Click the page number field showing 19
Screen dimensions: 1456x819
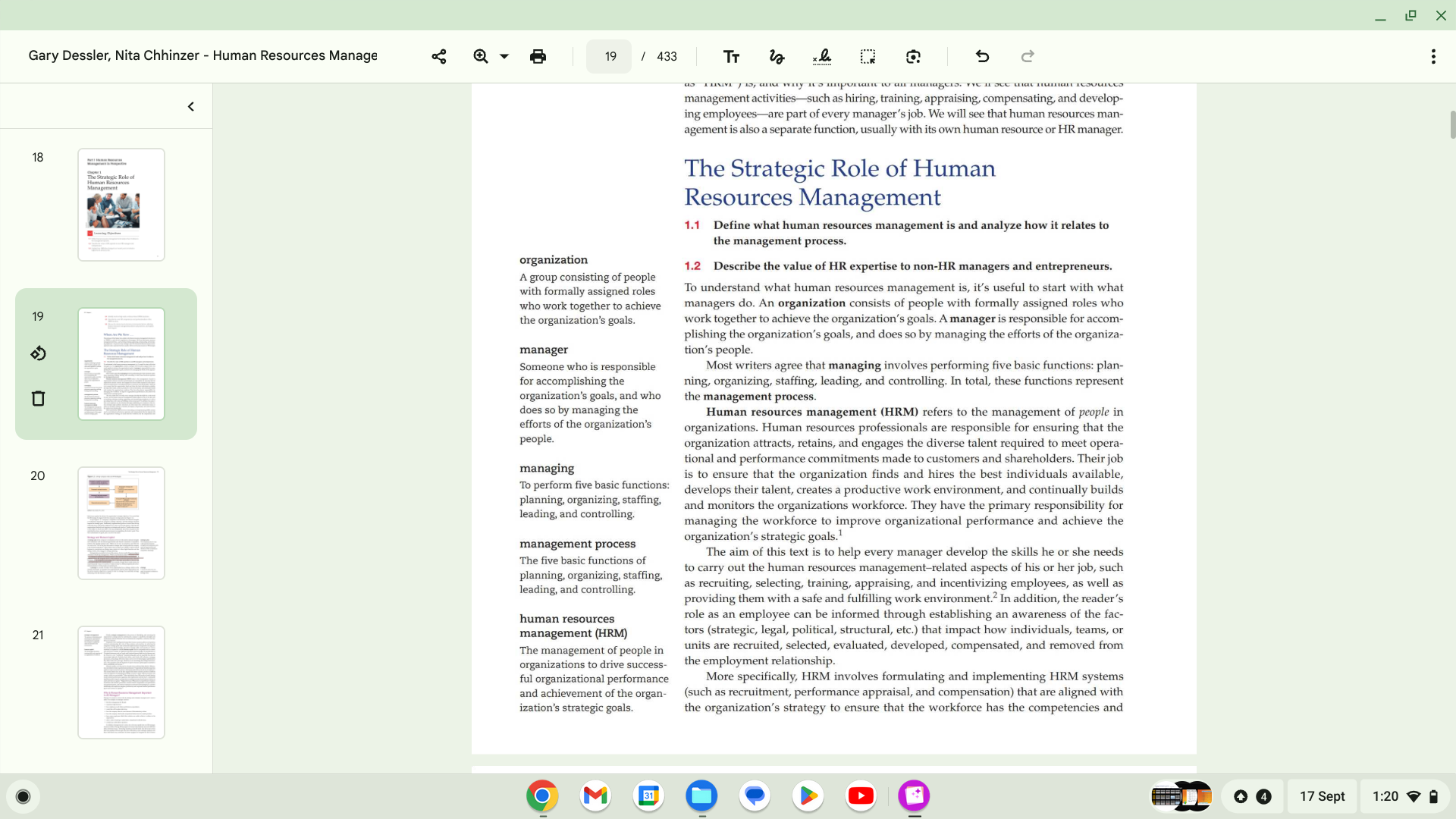pos(609,56)
